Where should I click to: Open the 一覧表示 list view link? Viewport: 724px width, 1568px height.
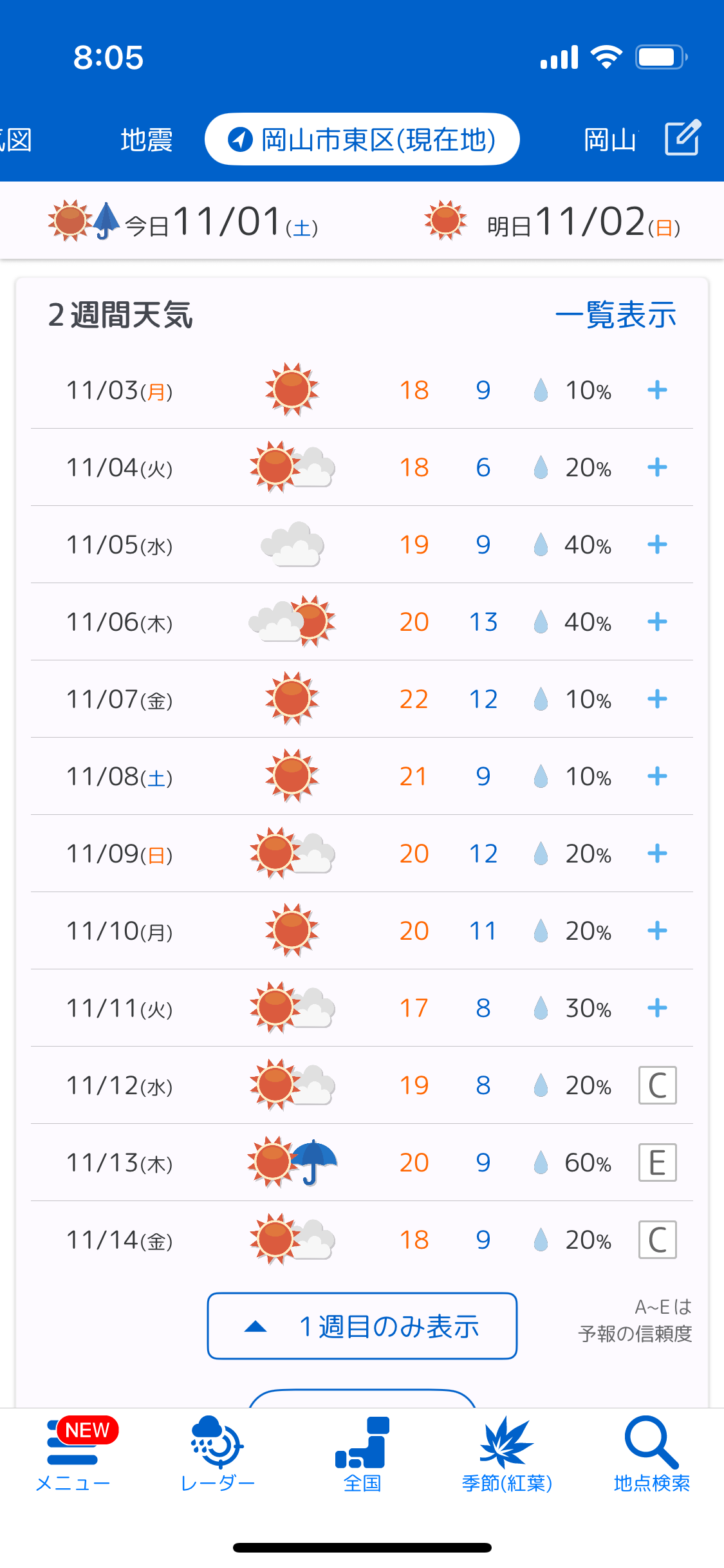click(x=615, y=315)
